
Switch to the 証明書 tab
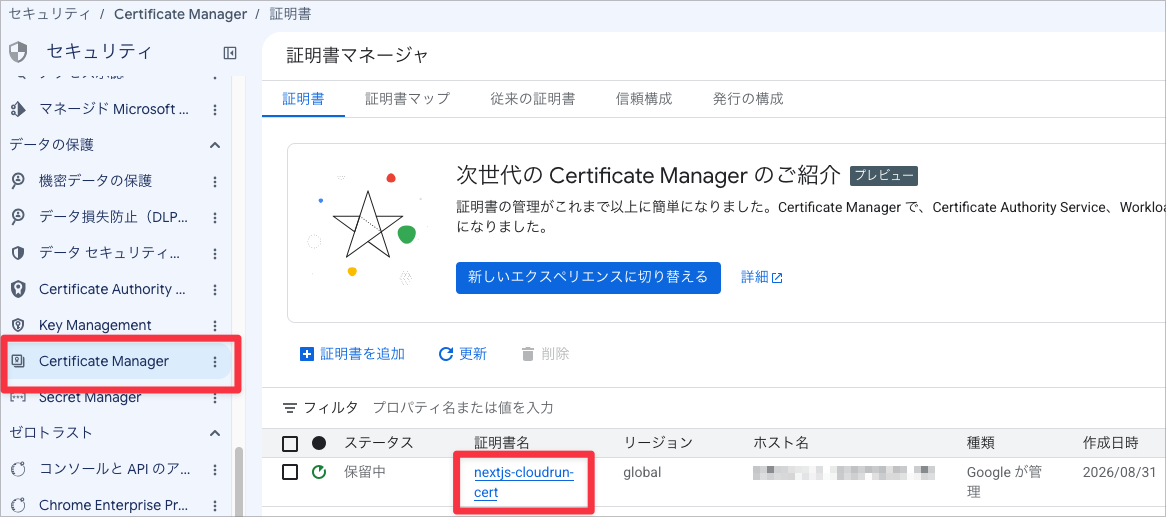coord(303,98)
